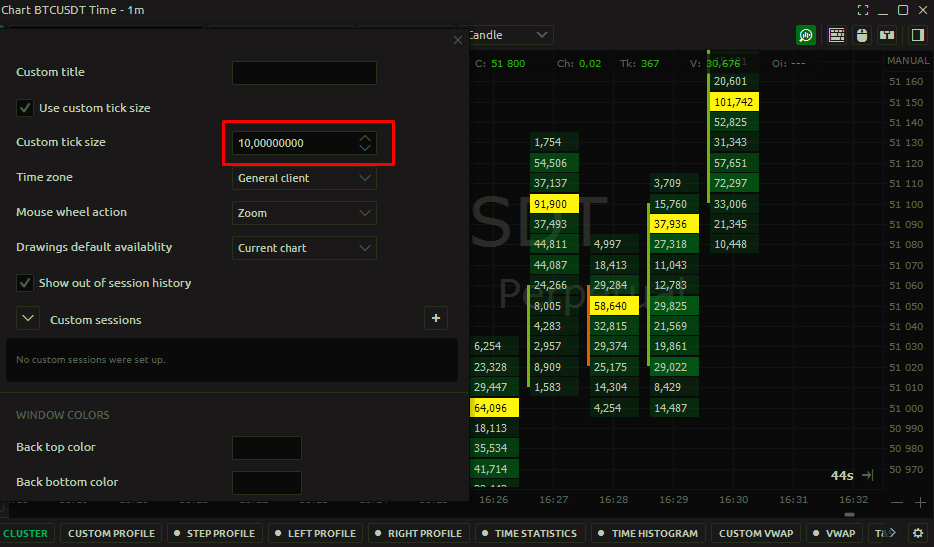This screenshot has height=547, width=934.
Task: Toggle the right side panel icon
Action: pos(917,35)
